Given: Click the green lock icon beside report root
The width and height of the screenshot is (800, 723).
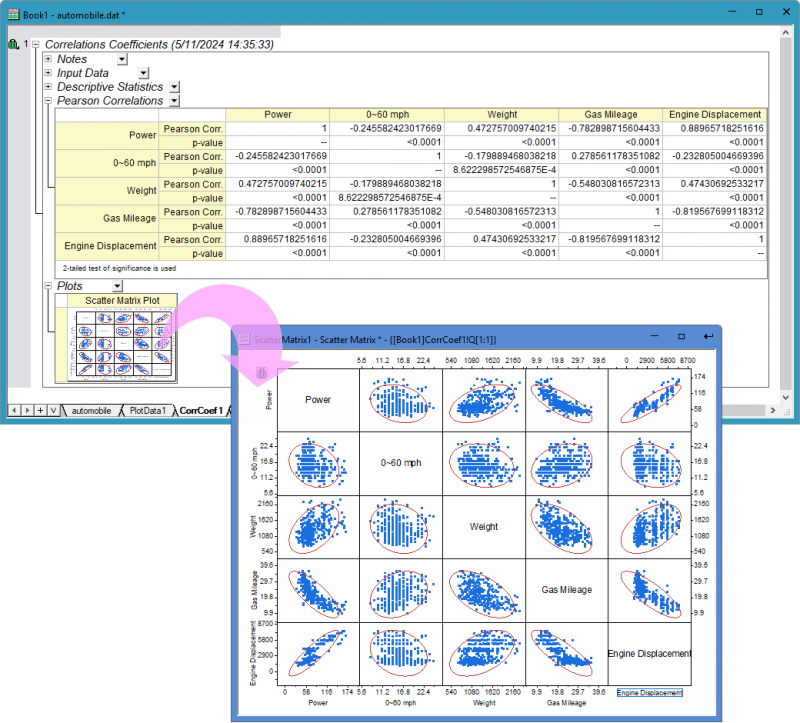Looking at the screenshot, I should click(13, 44).
